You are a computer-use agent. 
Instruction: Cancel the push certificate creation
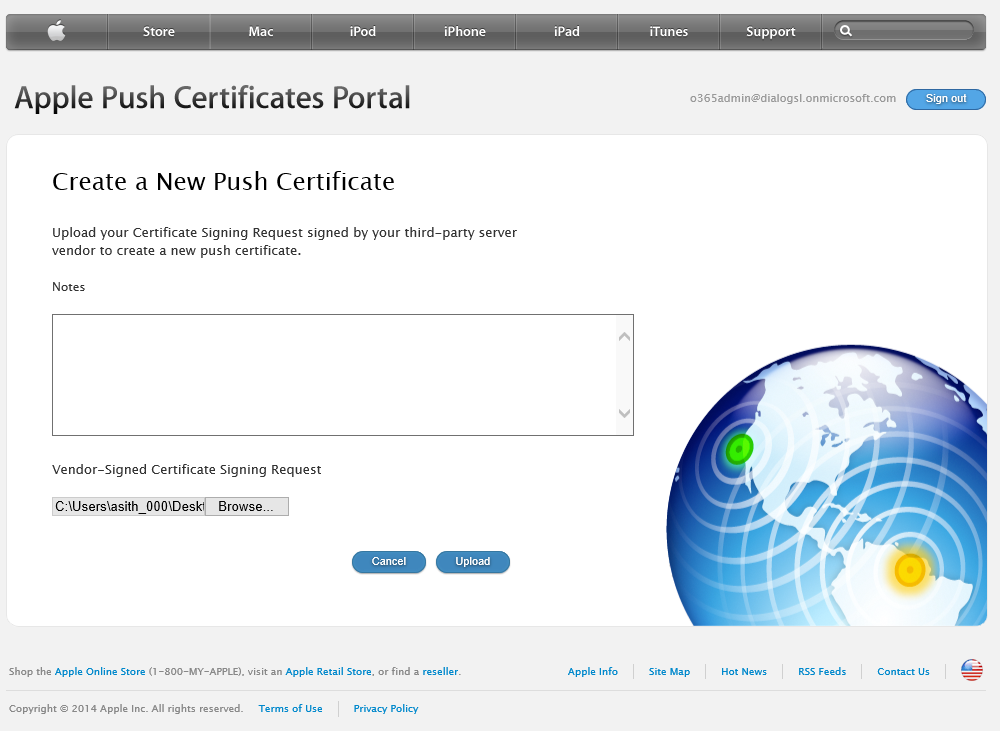388,562
